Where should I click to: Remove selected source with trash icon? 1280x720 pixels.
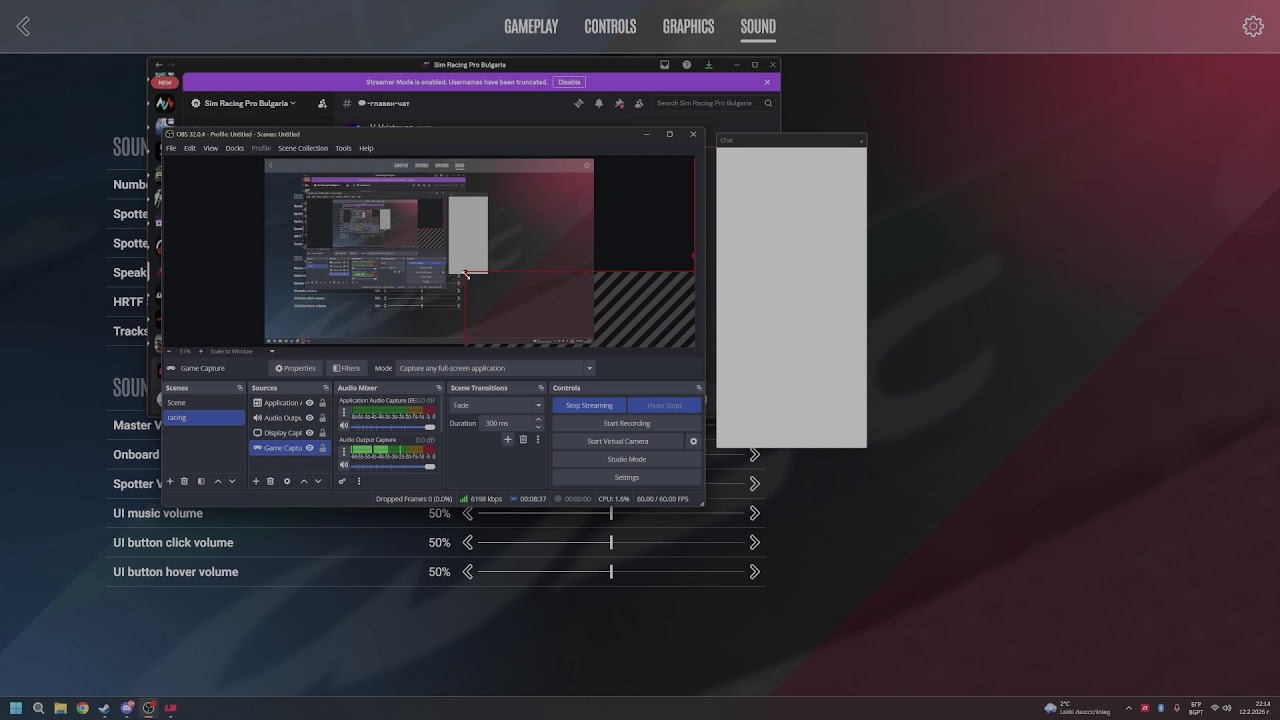pos(270,481)
